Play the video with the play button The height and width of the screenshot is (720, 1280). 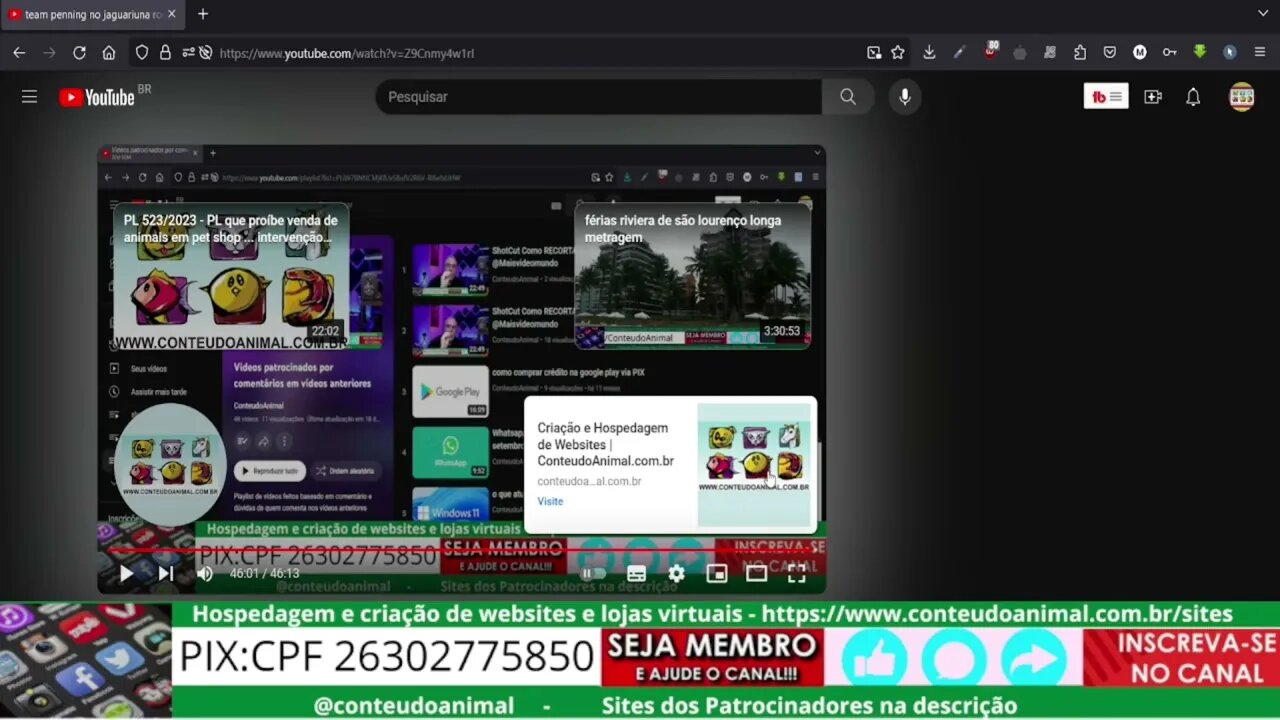click(127, 574)
